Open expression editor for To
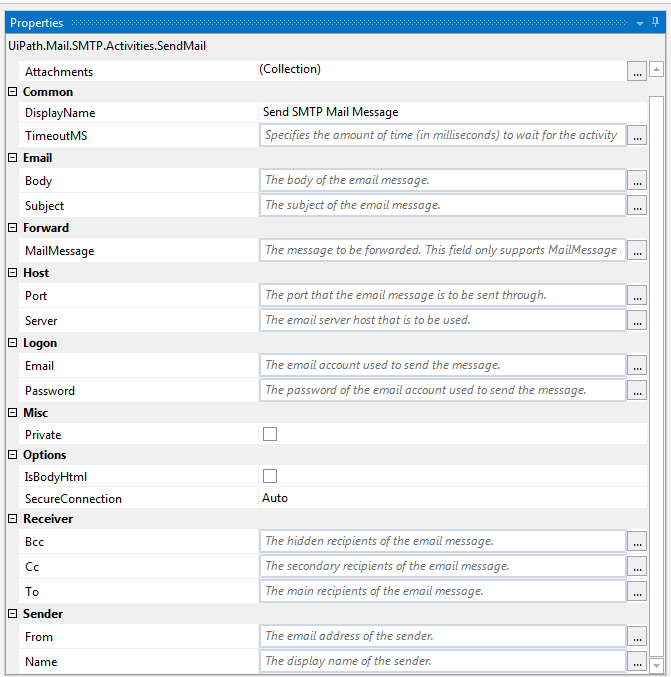This screenshot has width=671, height=677. click(637, 592)
